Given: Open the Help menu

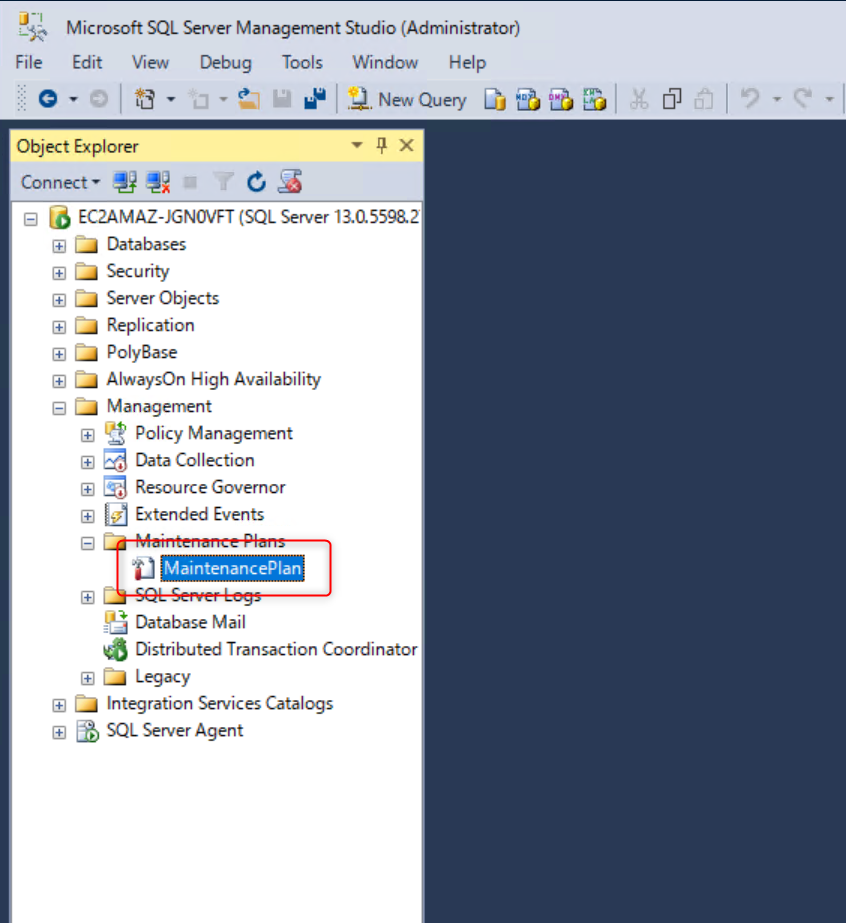Looking at the screenshot, I should pyautogui.click(x=467, y=62).
